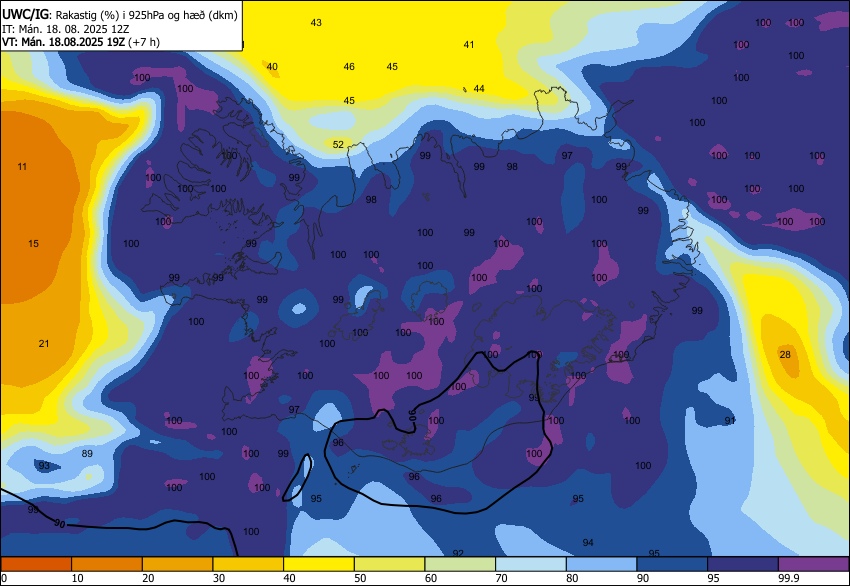Select the map value '15' in the orange area
This screenshot has height=586, width=850.
[34, 243]
